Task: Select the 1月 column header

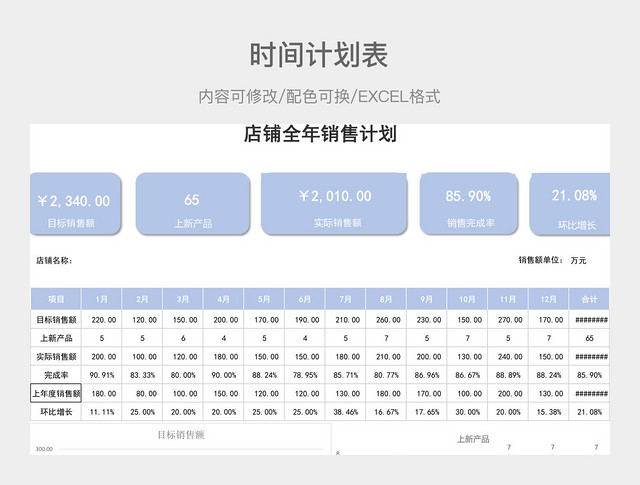Action: point(101,299)
